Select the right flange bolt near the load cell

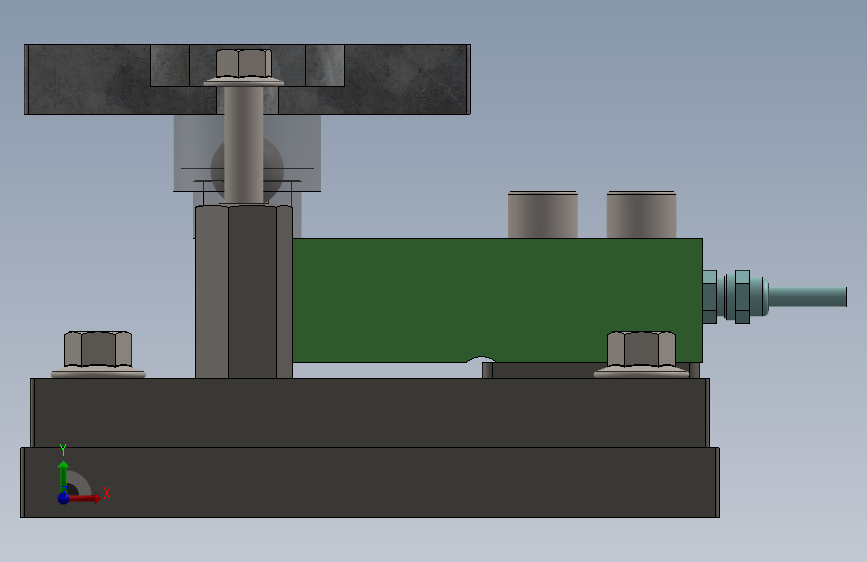[x=641, y=355]
